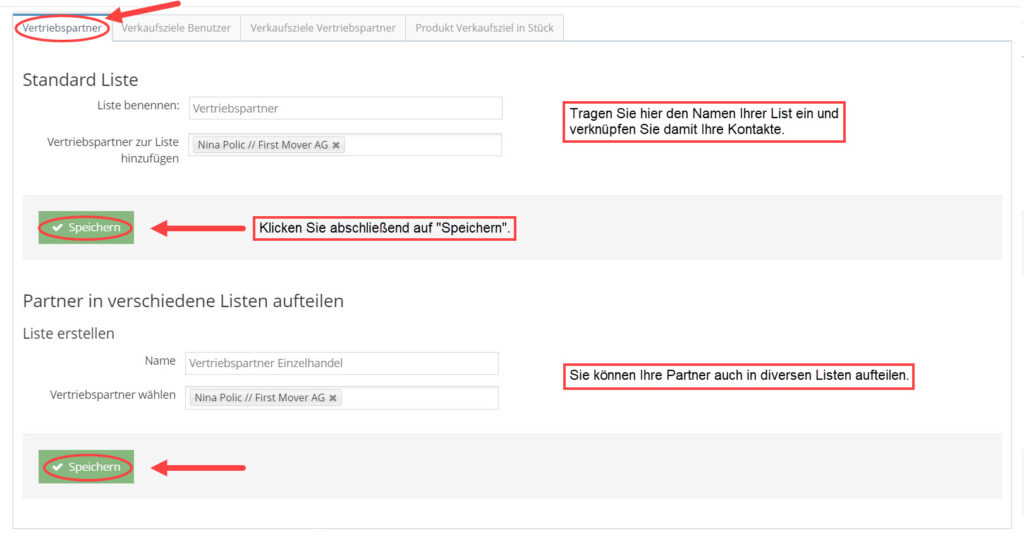Select Nina Polic chip in Standard Liste
Screen dimensions: 1024x534
[x=260, y=145]
